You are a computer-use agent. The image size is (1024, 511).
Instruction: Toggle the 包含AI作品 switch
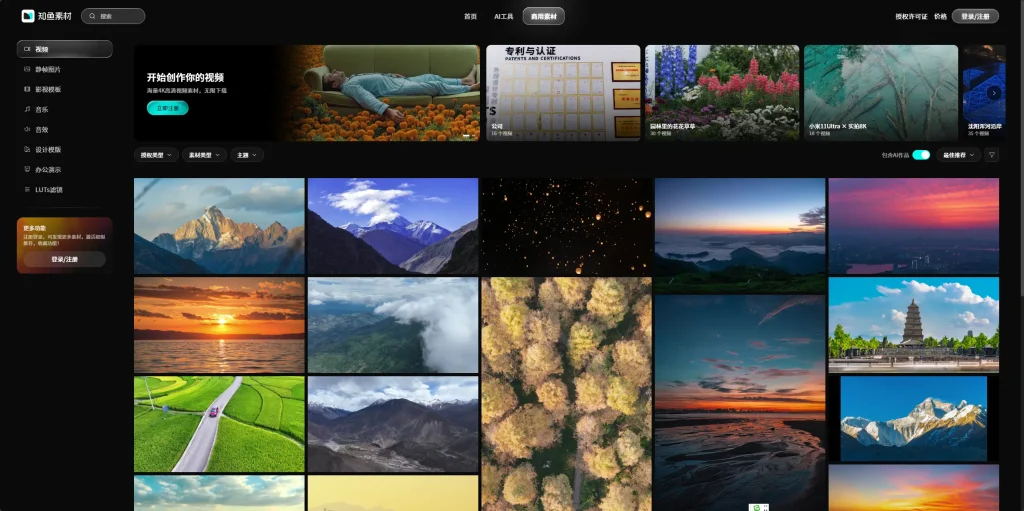921,155
